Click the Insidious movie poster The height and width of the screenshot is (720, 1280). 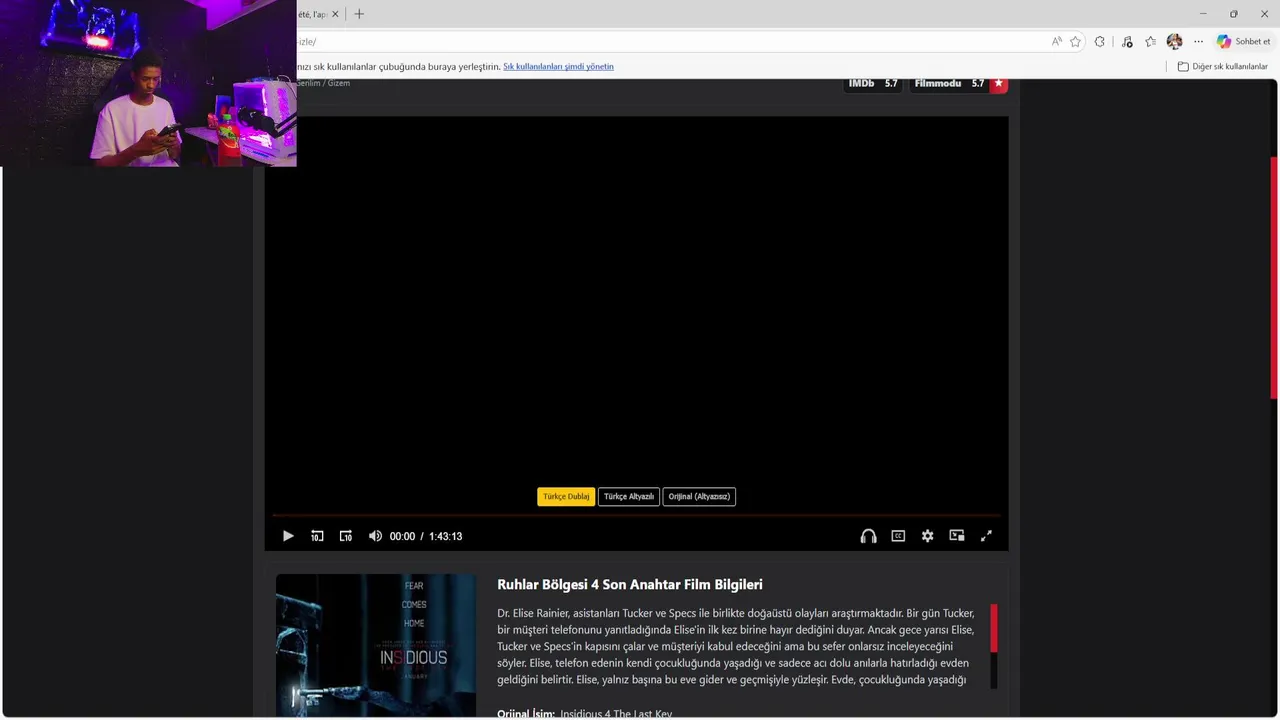[376, 646]
